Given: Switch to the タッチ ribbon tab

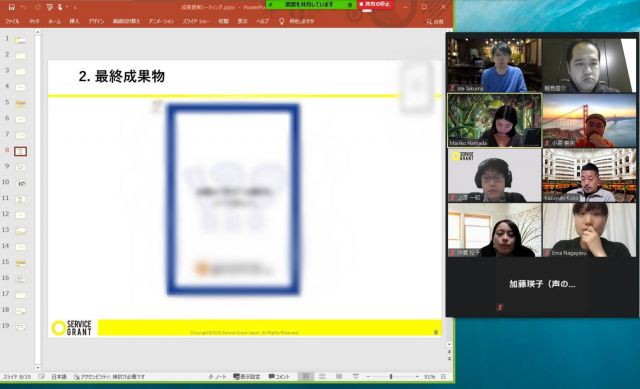Looking at the screenshot, I should point(35,21).
